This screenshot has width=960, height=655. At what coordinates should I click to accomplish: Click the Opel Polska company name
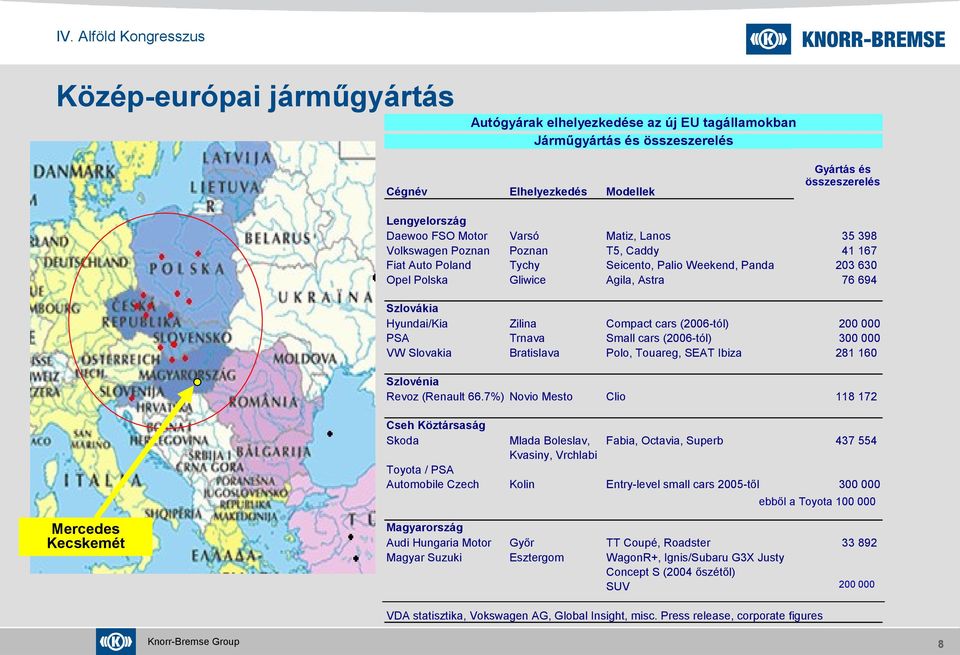[417, 280]
